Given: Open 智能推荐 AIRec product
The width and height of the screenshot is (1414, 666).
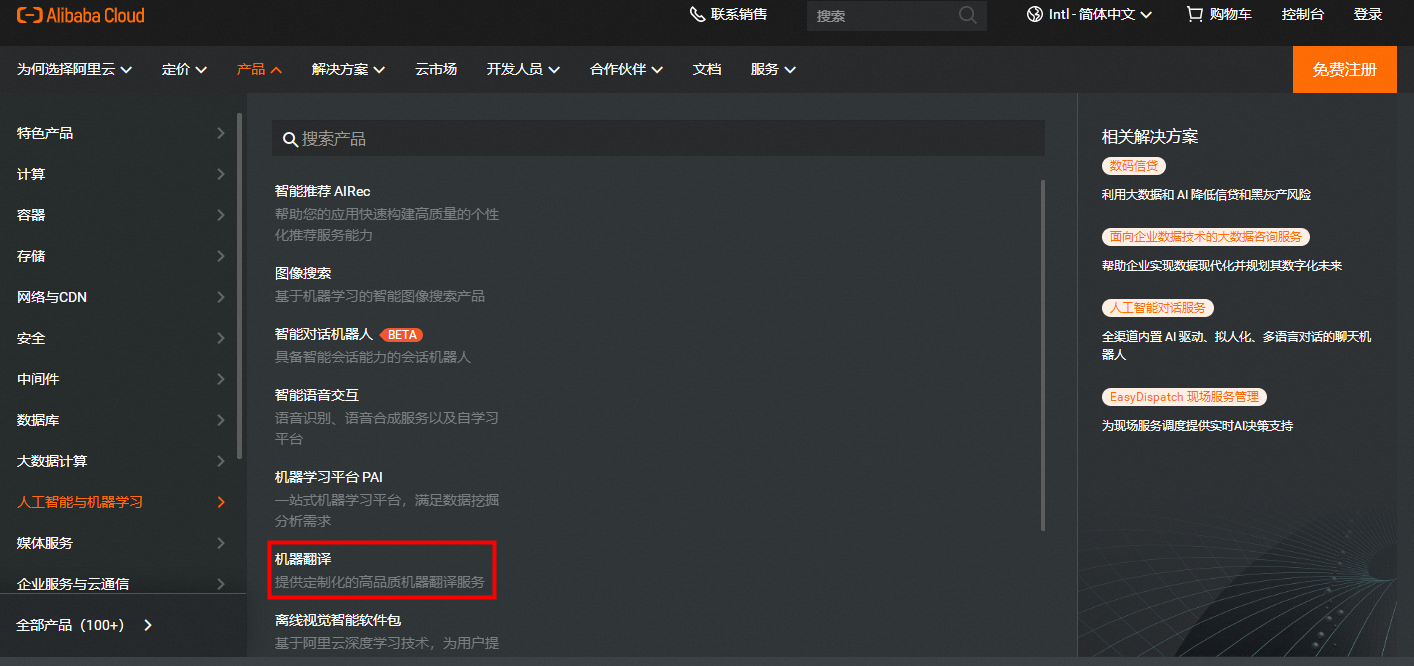Looking at the screenshot, I should click(323, 190).
